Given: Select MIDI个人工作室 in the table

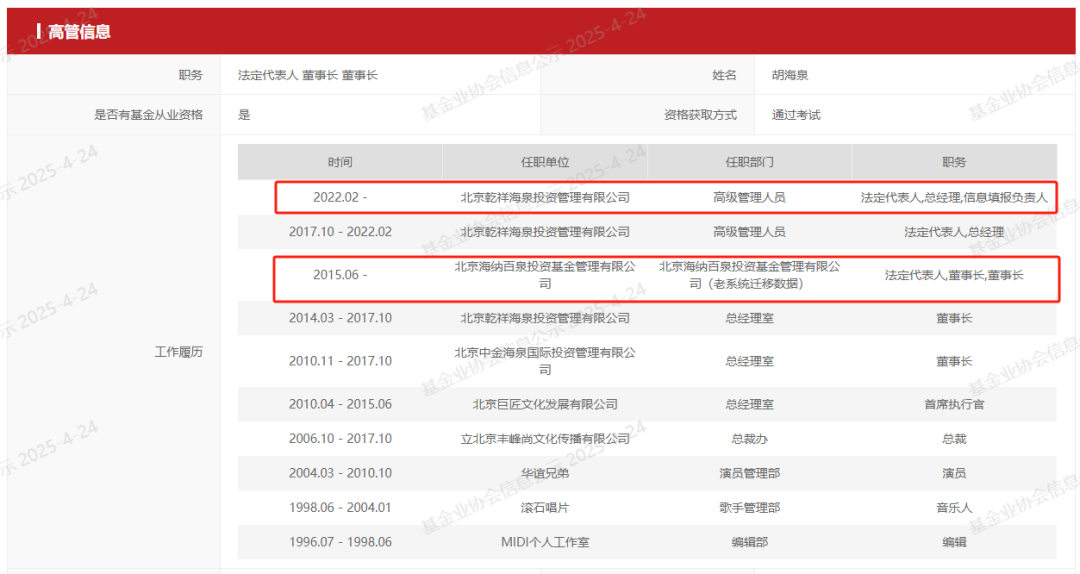Looking at the screenshot, I should tap(545, 542).
